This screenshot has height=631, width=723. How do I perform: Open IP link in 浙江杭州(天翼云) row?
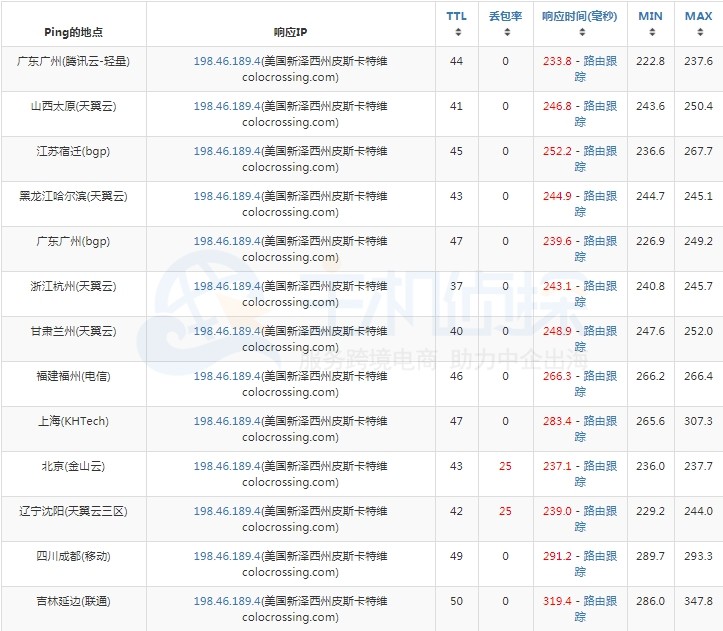click(x=227, y=286)
